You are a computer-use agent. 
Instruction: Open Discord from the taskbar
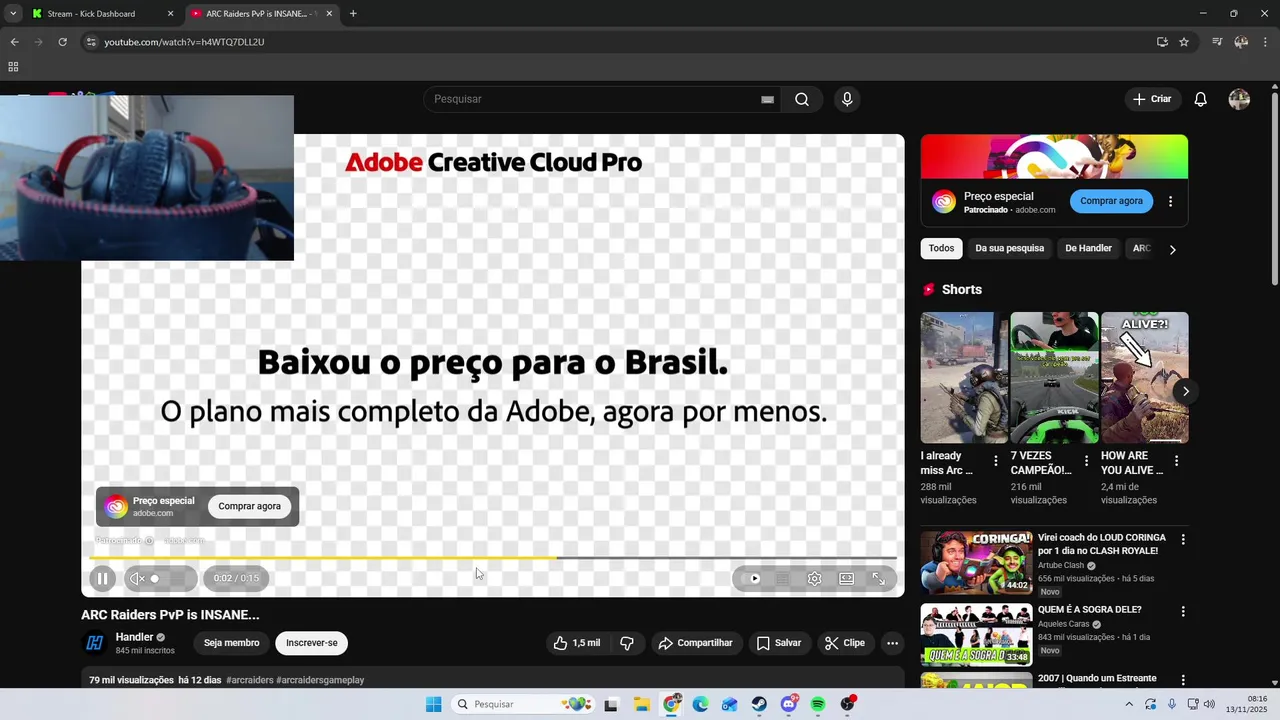789,704
